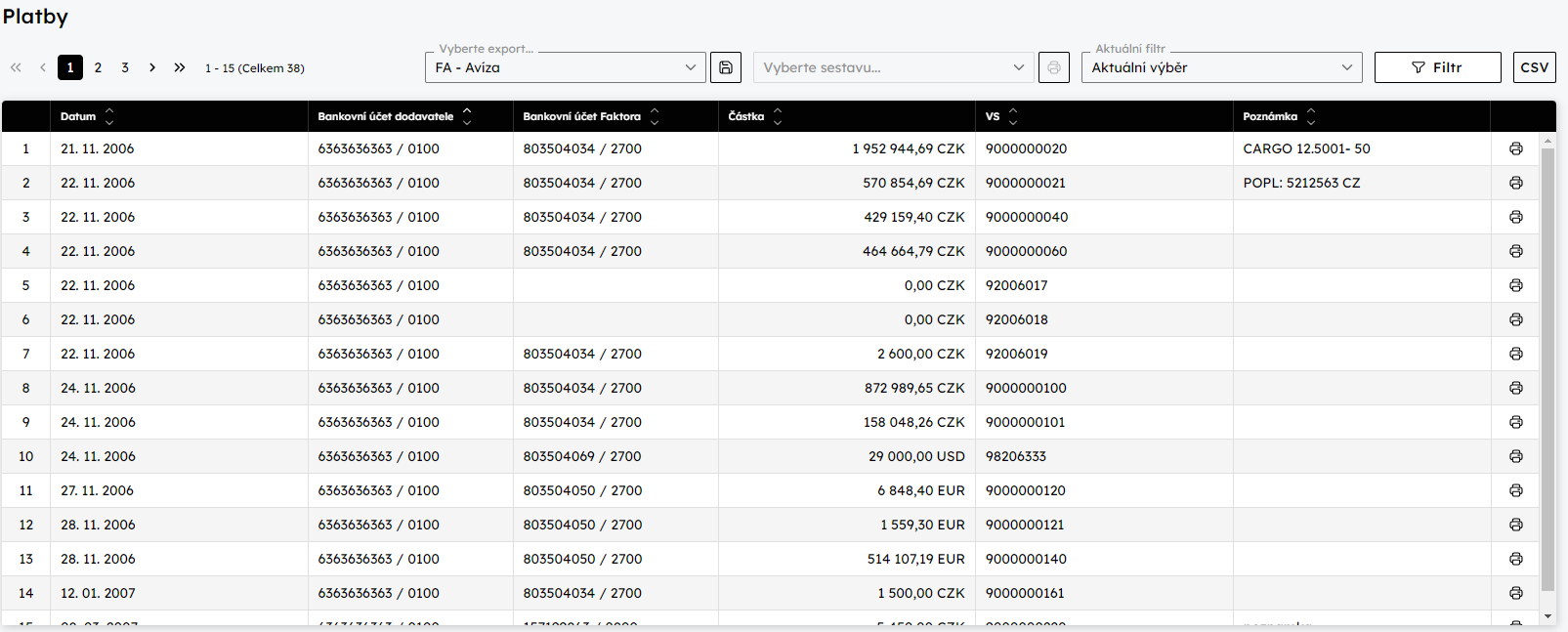Print row with VS 92006019
Viewport: 1568px width, 632px height.
(1515, 354)
